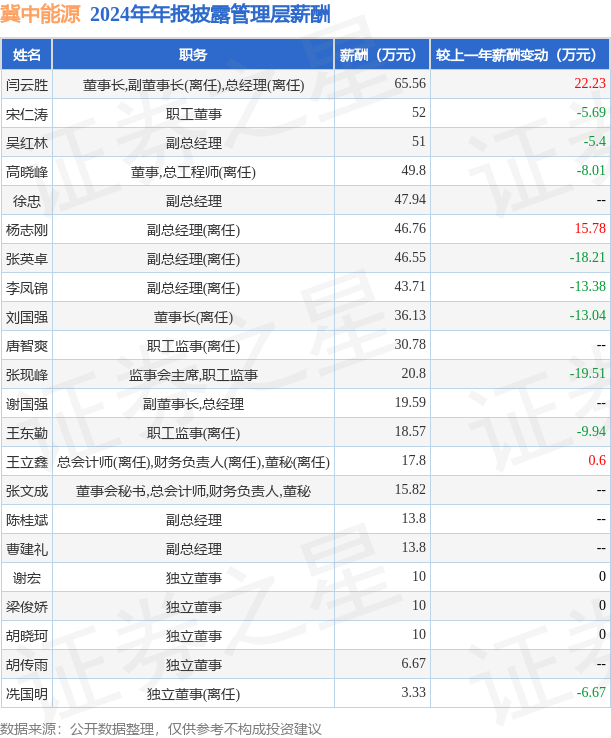Click the 2024年年报披露管理层薪酬 heading

pyautogui.click(x=210, y=14)
